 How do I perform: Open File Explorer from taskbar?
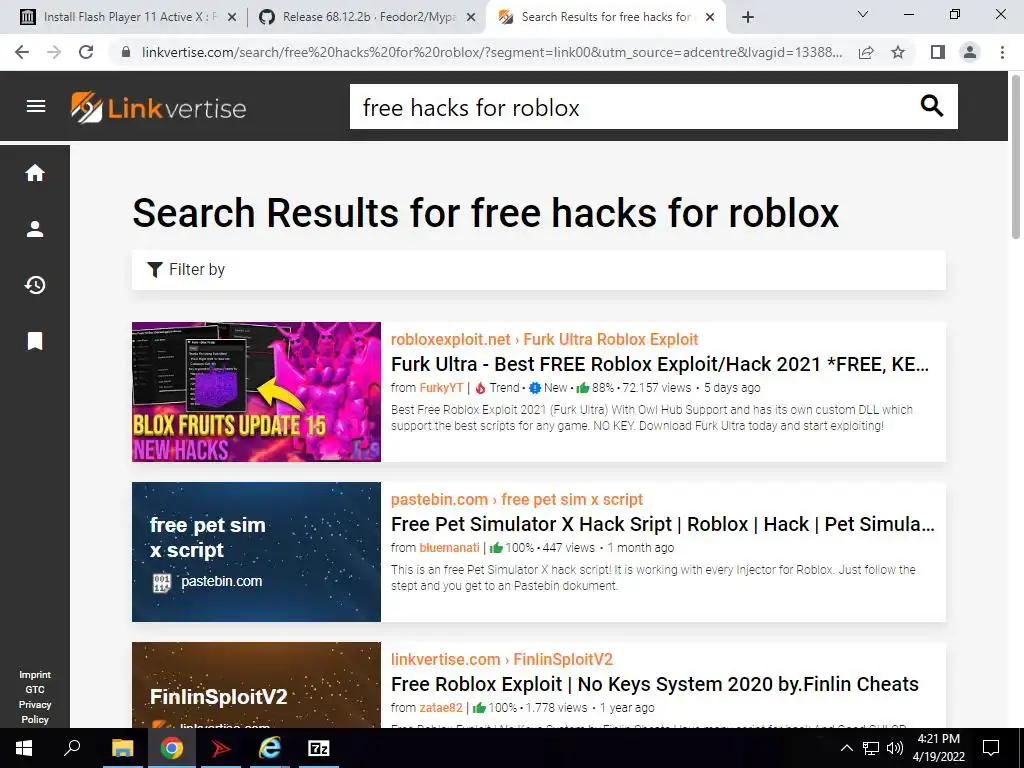122,748
